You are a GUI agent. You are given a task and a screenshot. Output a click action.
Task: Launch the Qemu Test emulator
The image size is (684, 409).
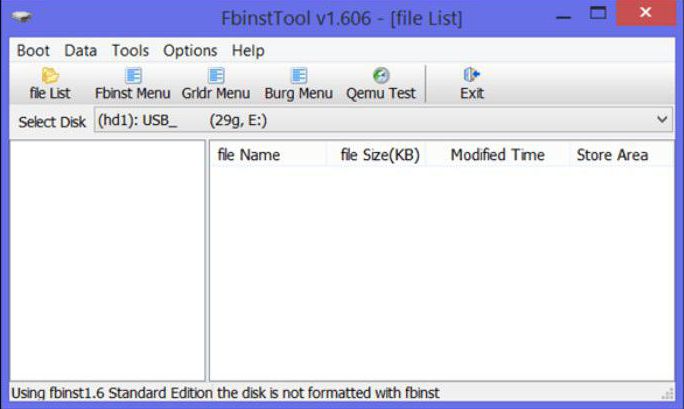point(381,84)
